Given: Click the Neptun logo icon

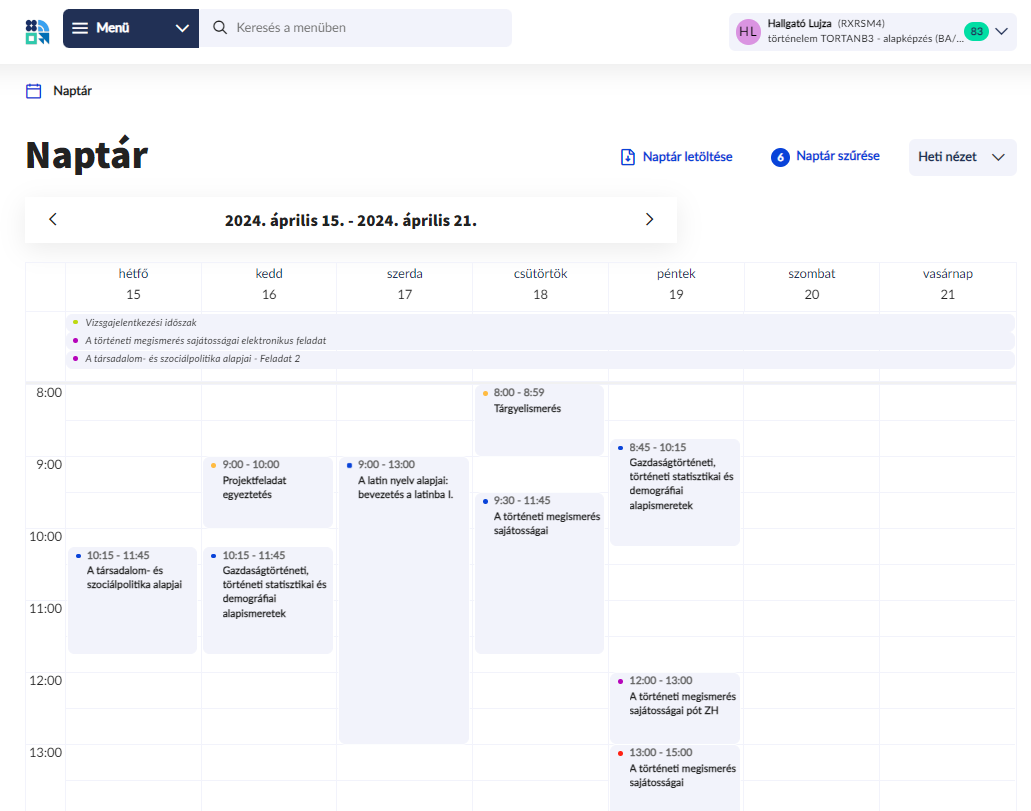Looking at the screenshot, I should pos(37,29).
